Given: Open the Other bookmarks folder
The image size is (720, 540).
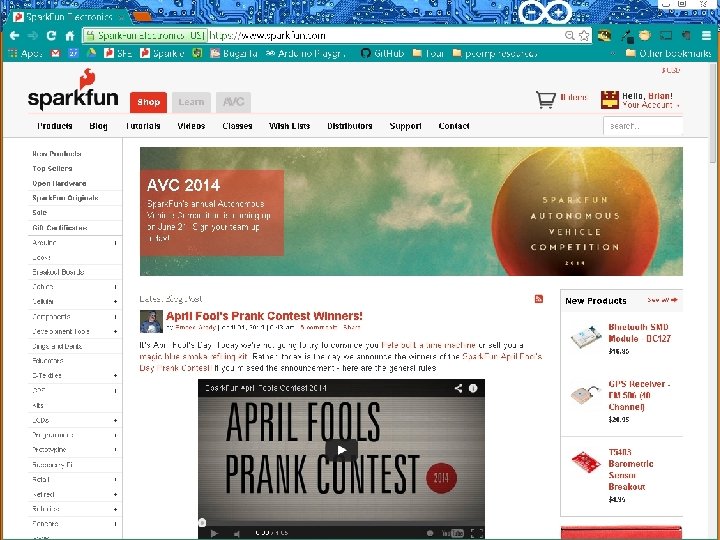Looking at the screenshot, I should pyautogui.click(x=669, y=53).
